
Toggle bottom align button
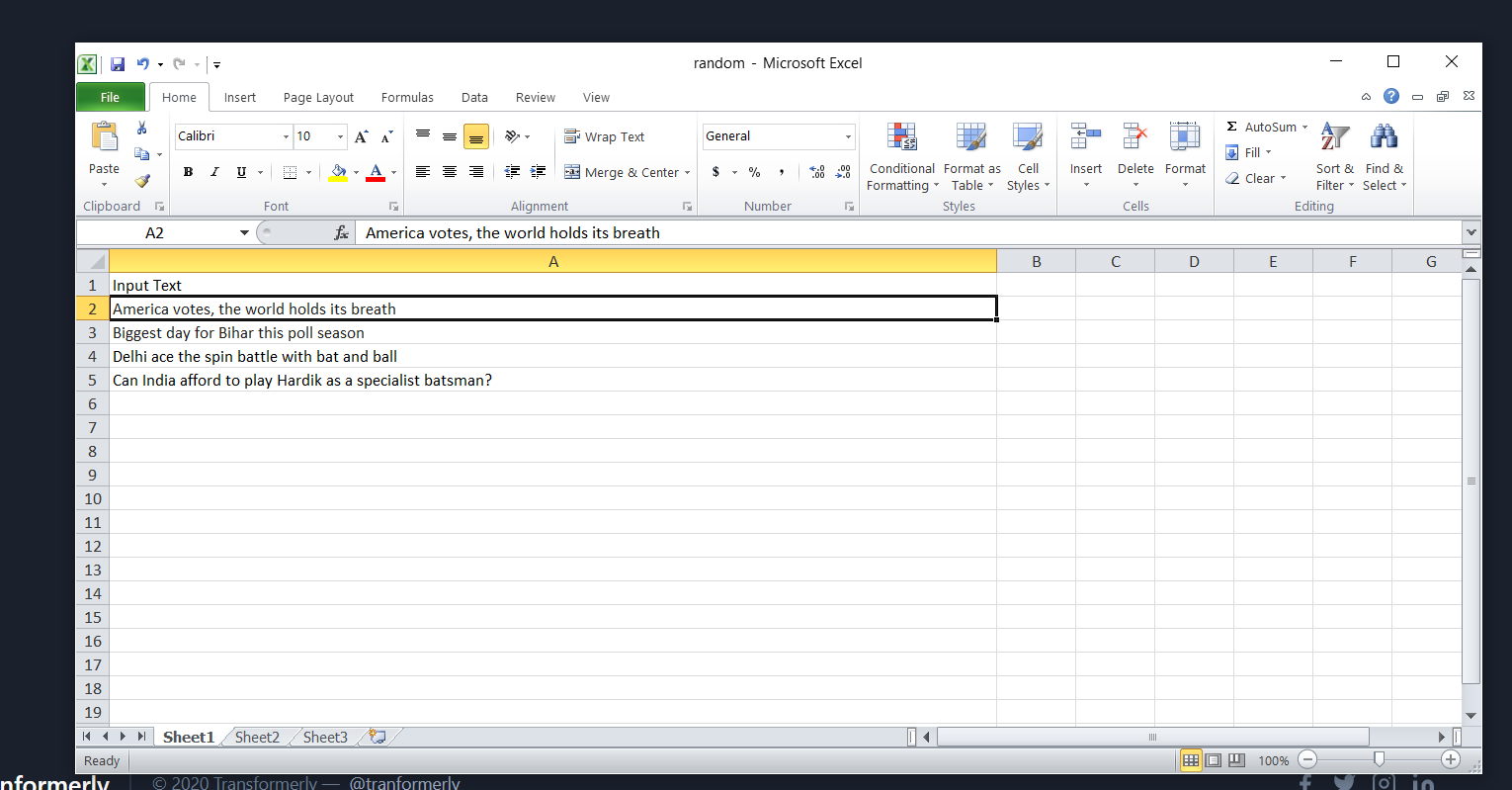(x=476, y=135)
